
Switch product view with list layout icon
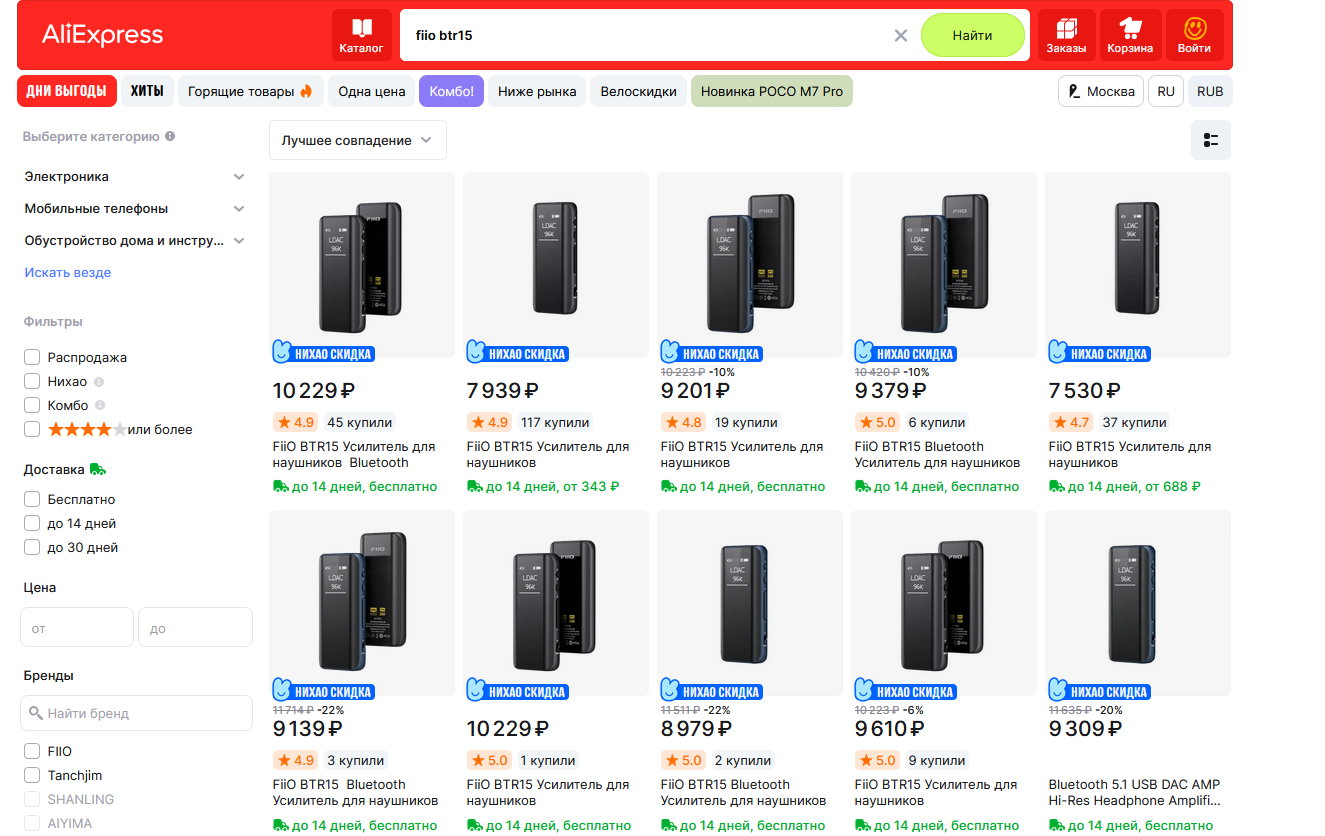[1210, 140]
